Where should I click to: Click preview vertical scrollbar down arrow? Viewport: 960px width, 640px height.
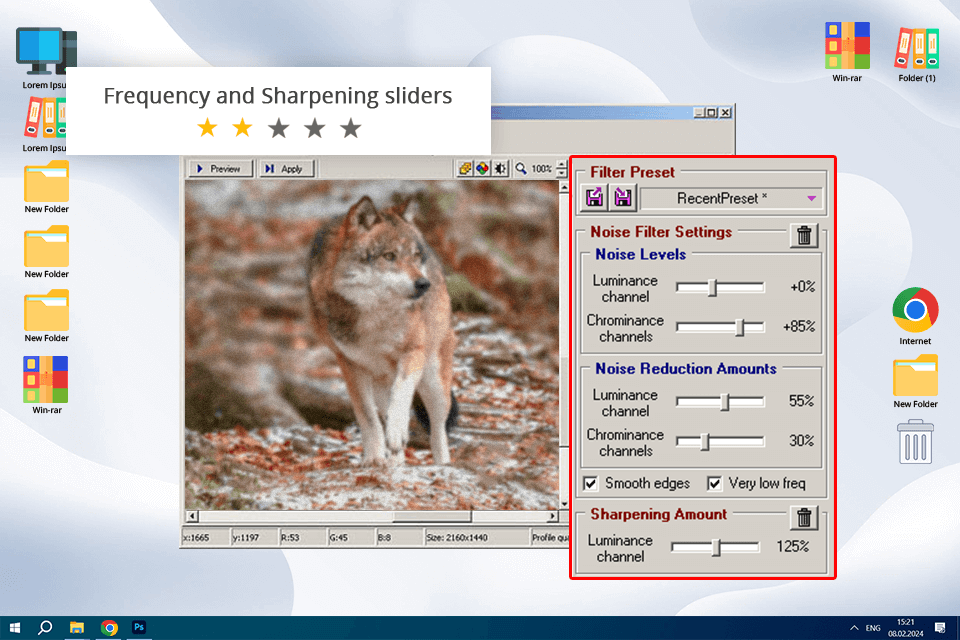tap(563, 504)
